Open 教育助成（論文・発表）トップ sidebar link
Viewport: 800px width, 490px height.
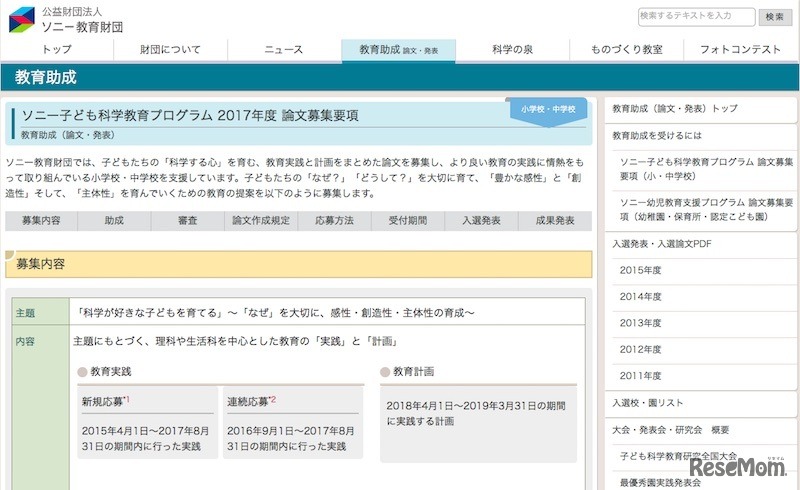pyautogui.click(x=674, y=109)
